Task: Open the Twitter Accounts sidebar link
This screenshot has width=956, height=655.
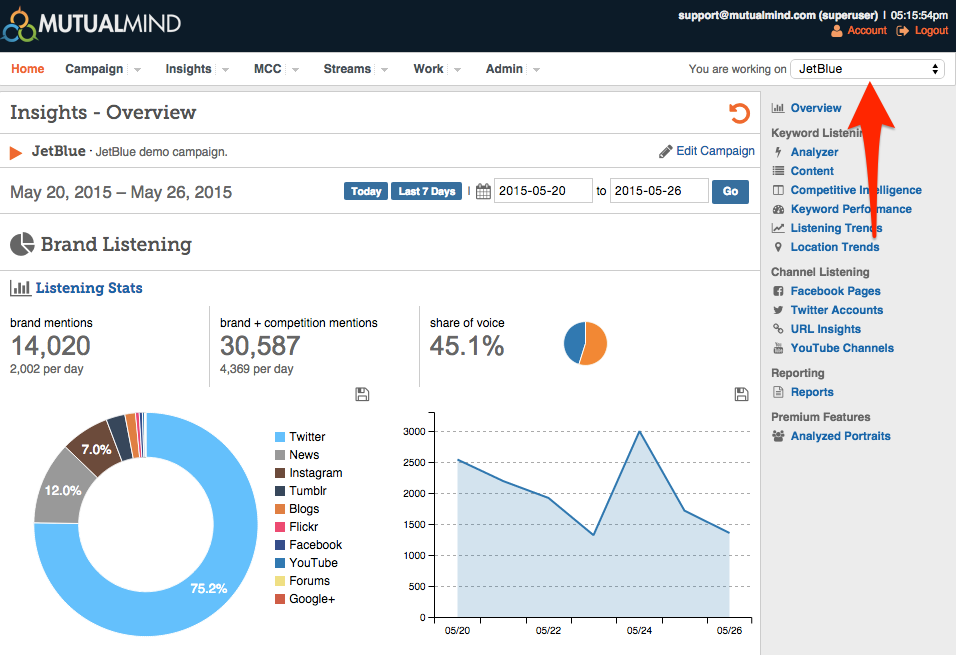Action: [836, 310]
